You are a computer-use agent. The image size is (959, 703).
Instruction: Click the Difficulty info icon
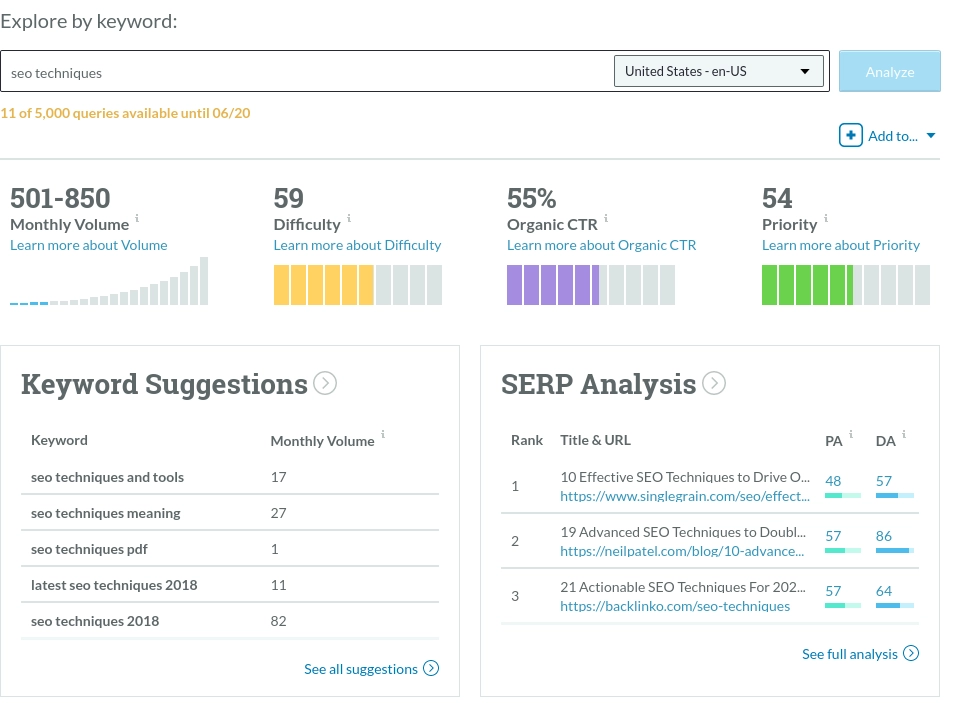(349, 218)
